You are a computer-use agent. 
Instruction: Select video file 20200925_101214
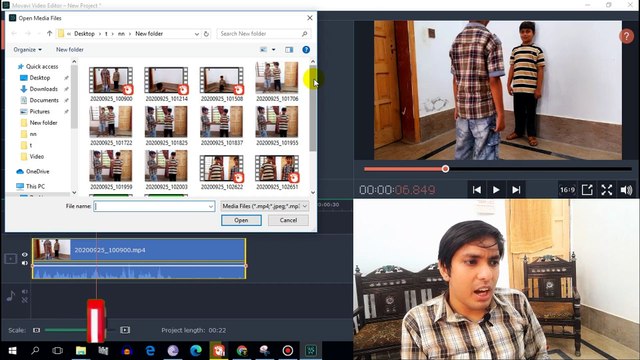(x=167, y=84)
